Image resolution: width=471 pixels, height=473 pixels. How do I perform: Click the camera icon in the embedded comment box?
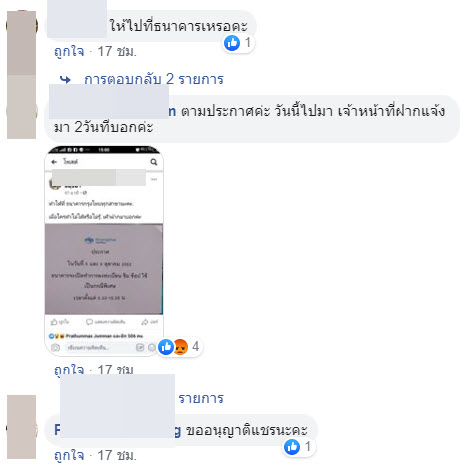(55, 348)
